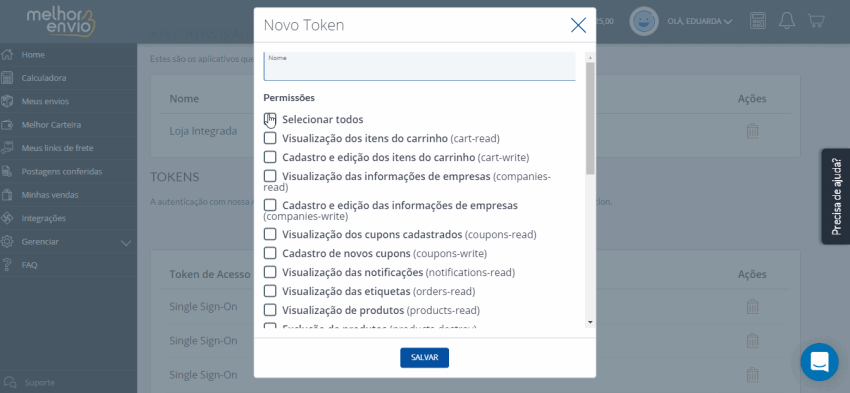Open the calculator icon in top header

coord(758,21)
